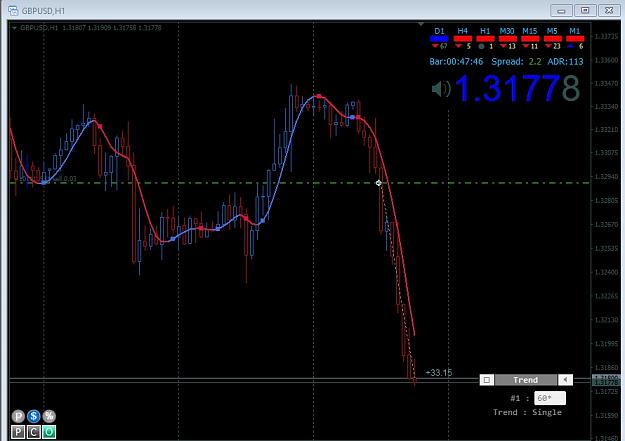Viewport: 625px width, 441px height.
Task: Close the GBPUSD,H1 chart window
Action: click(x=609, y=11)
